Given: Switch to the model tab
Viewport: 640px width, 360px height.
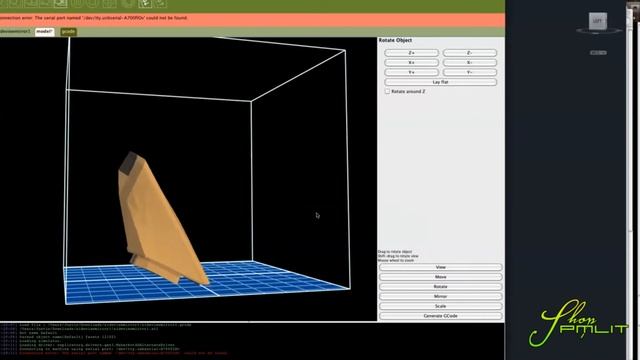Looking at the screenshot, I should [x=44, y=32].
